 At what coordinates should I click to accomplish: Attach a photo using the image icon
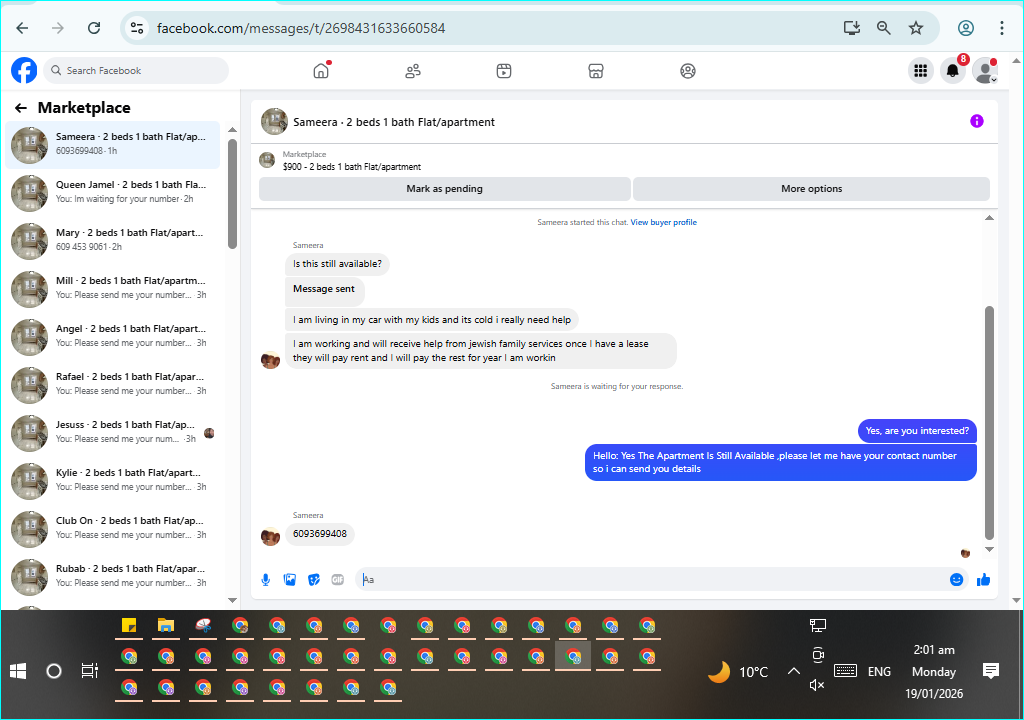tap(290, 580)
